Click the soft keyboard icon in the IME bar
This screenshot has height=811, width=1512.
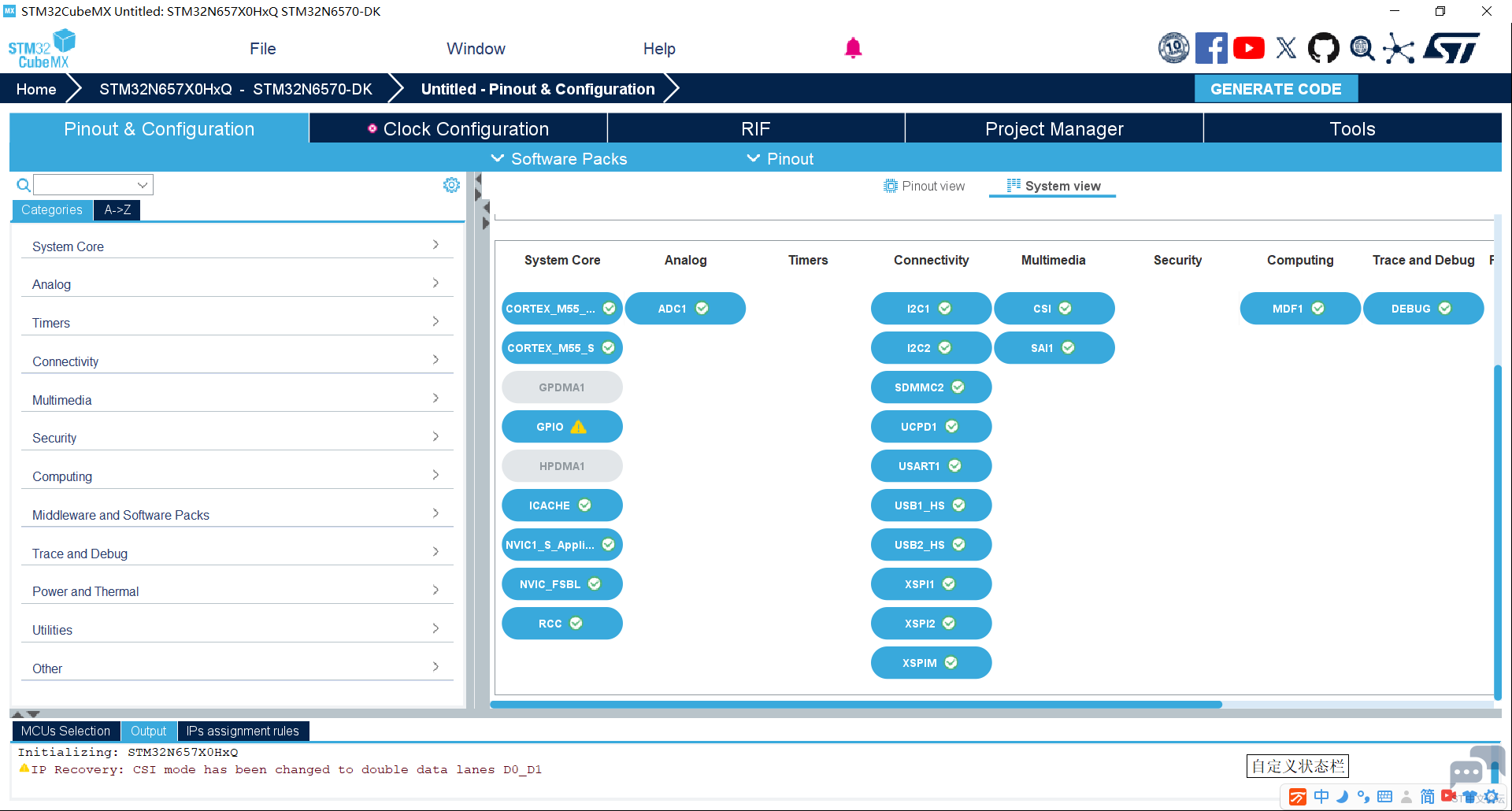point(1385,796)
